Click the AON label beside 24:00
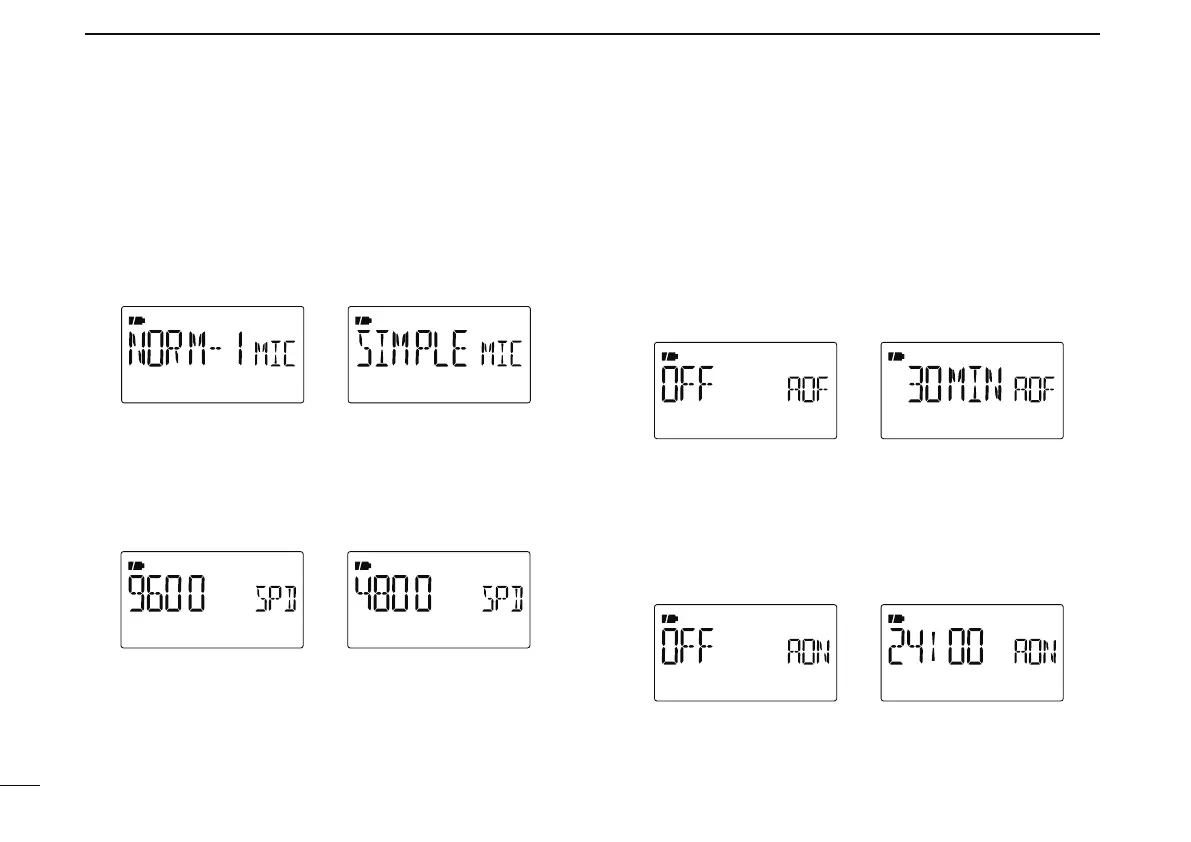 click(1034, 655)
